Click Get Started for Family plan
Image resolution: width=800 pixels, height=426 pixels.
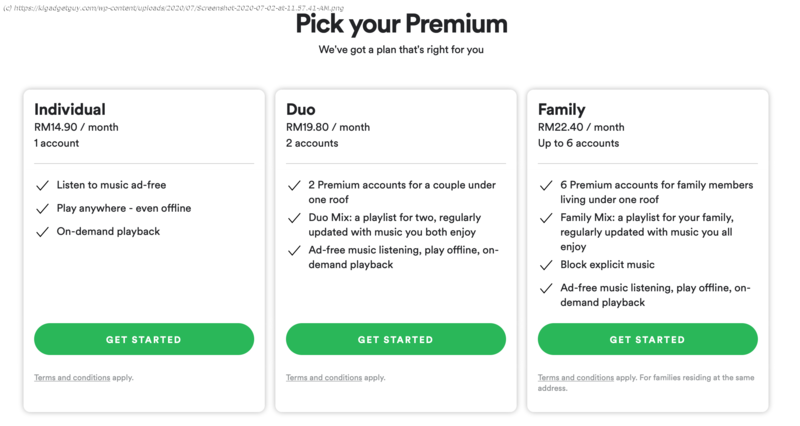point(647,339)
